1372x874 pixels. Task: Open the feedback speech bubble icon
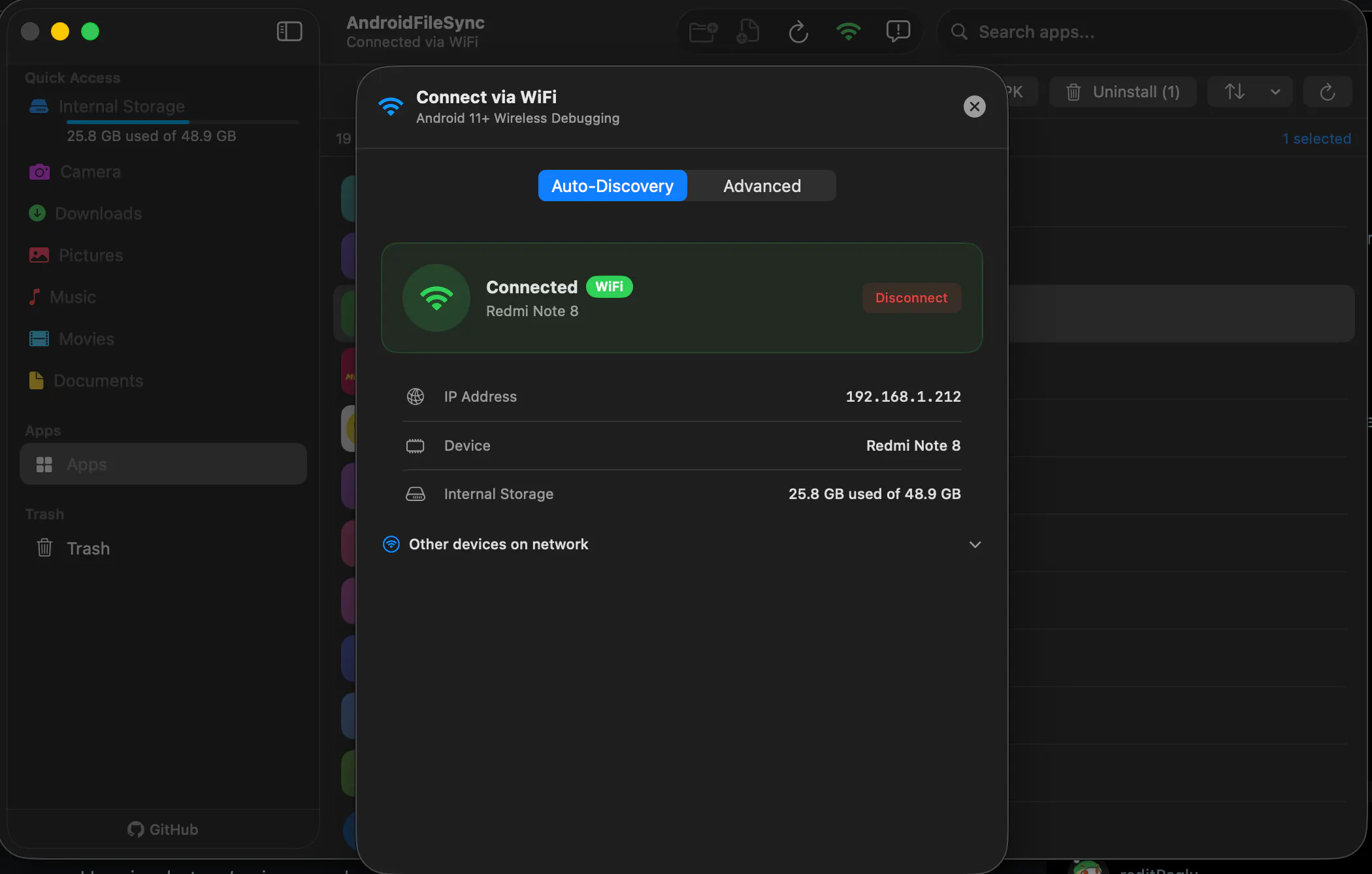pos(898,31)
